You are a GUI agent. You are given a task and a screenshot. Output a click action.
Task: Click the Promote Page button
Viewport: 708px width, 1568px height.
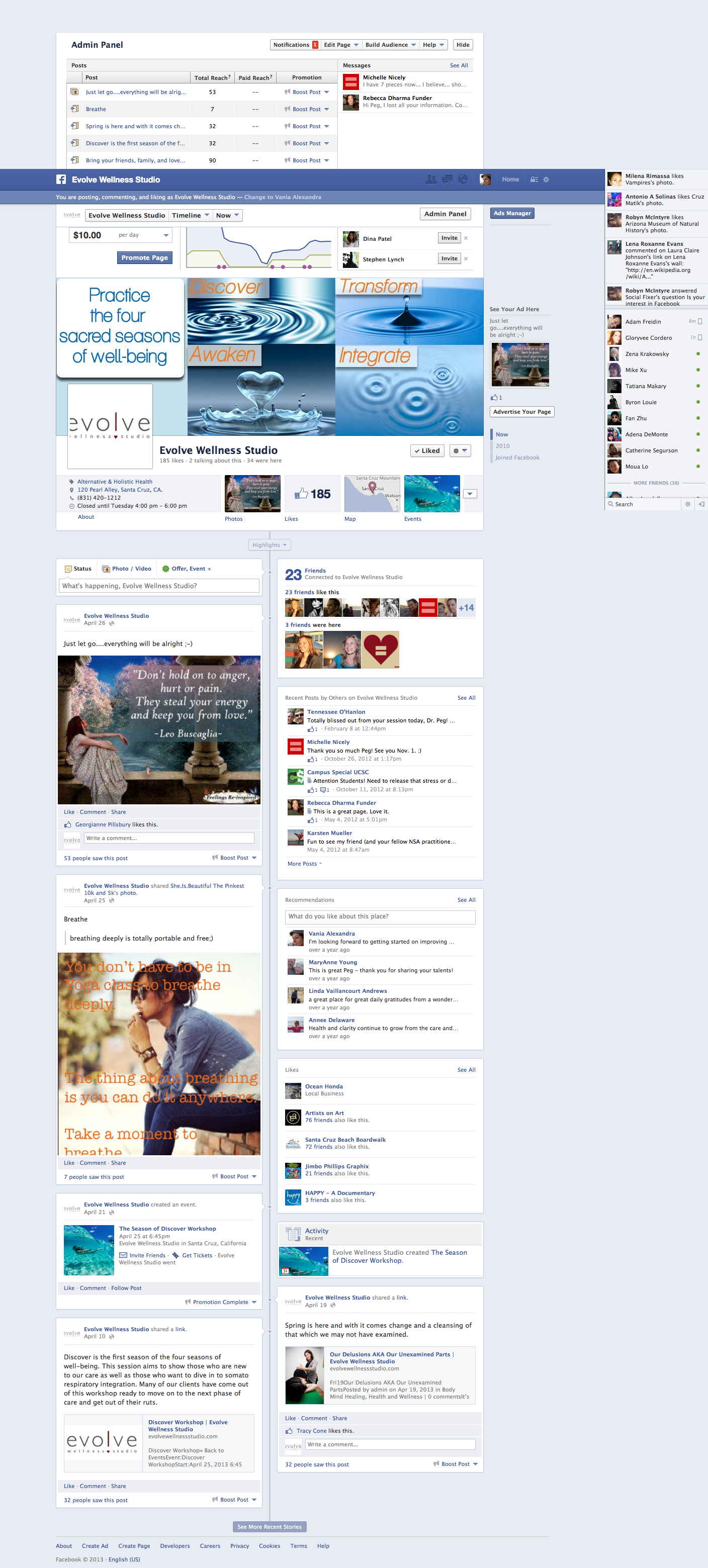coord(144,257)
